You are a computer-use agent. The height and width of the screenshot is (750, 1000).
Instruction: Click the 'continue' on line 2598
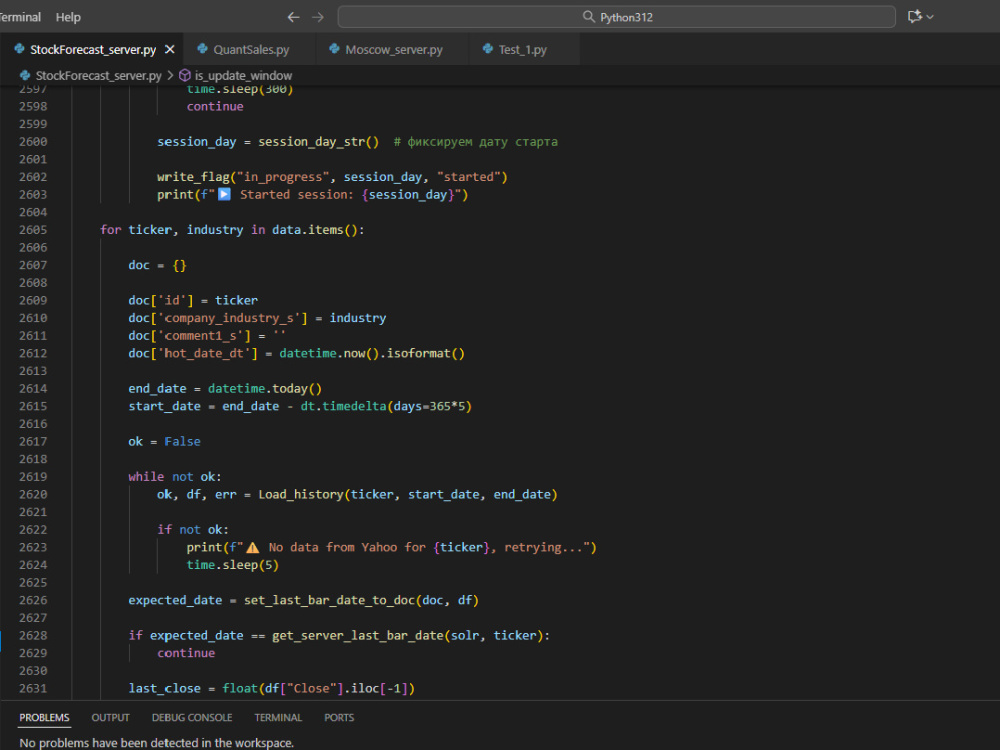tap(215, 107)
